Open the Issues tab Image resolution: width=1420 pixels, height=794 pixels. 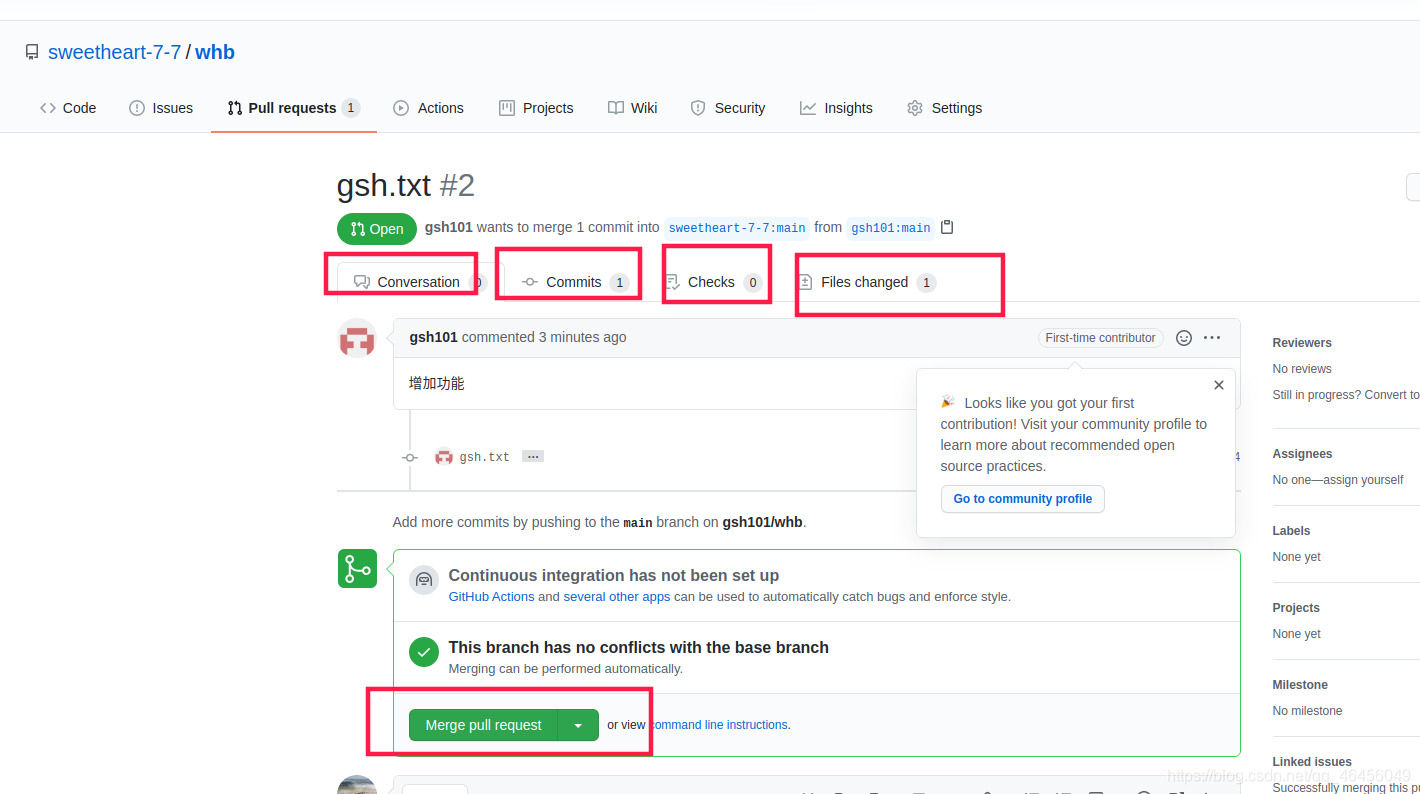(161, 108)
